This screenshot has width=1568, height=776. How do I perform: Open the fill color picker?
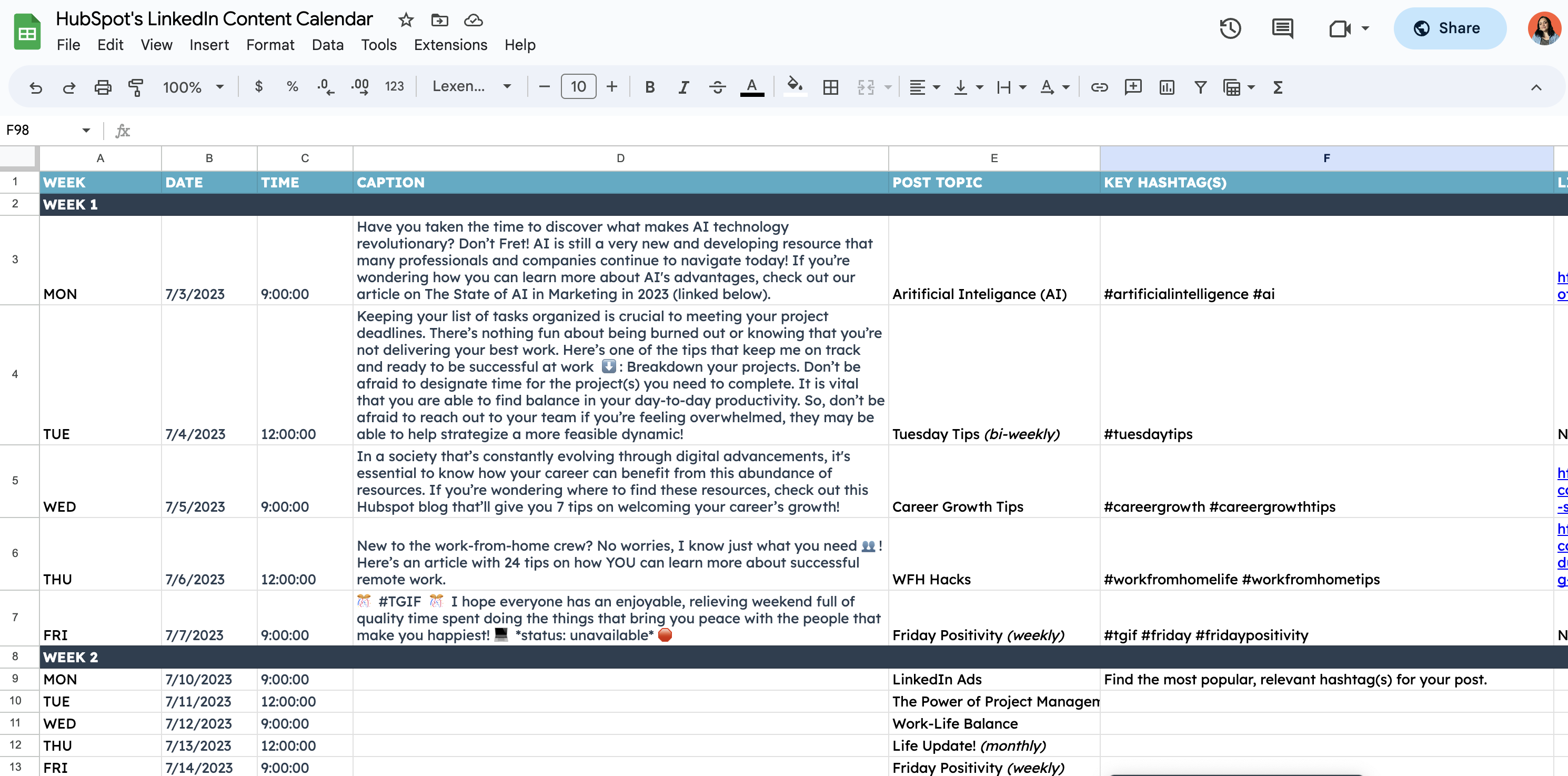pyautogui.click(x=795, y=86)
